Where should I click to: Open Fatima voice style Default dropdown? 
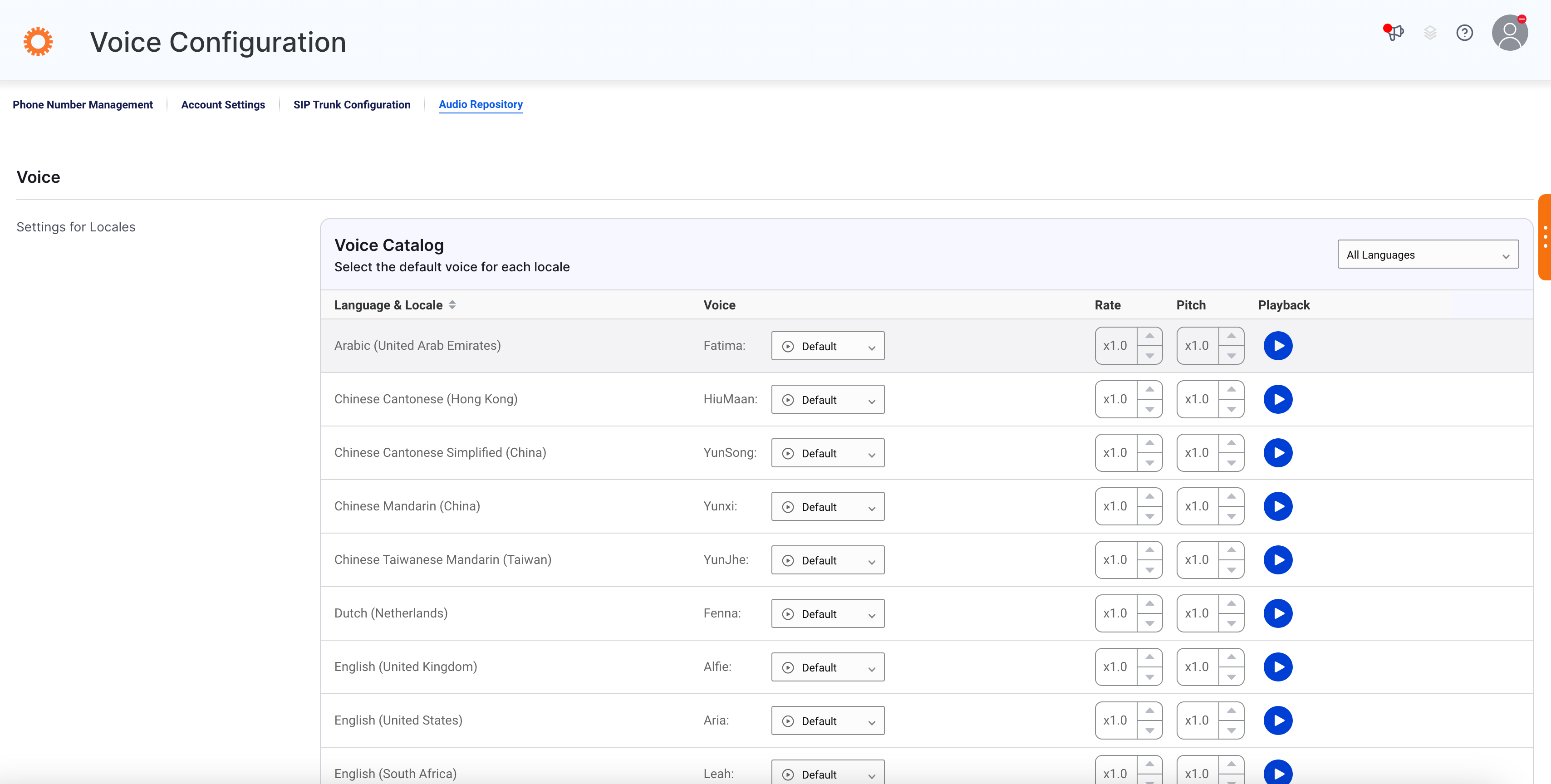[827, 346]
